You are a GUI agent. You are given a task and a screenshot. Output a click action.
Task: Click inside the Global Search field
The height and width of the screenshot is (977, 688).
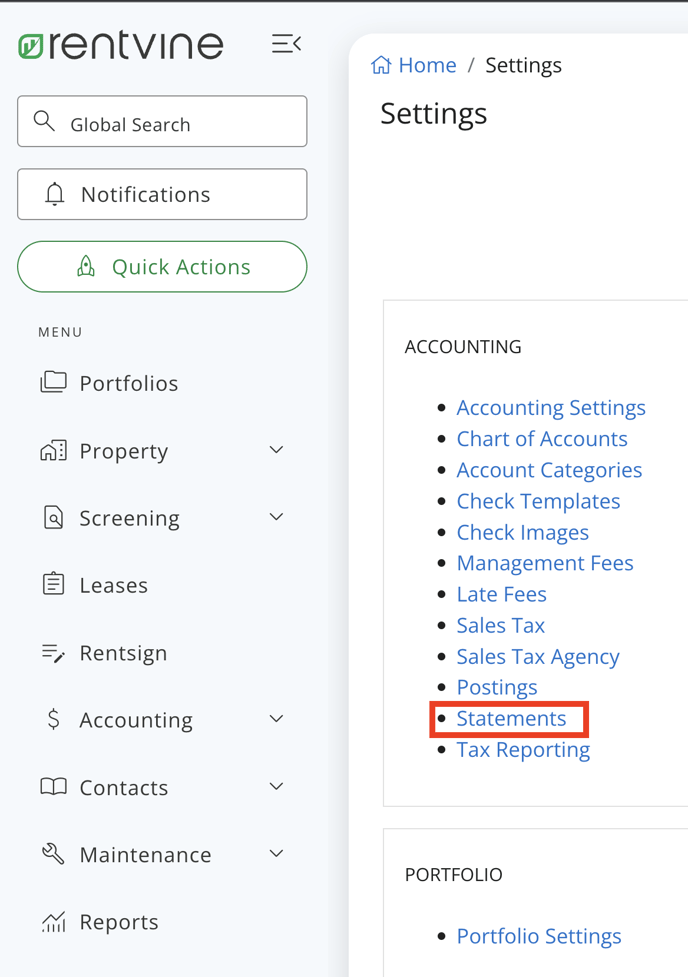point(162,121)
